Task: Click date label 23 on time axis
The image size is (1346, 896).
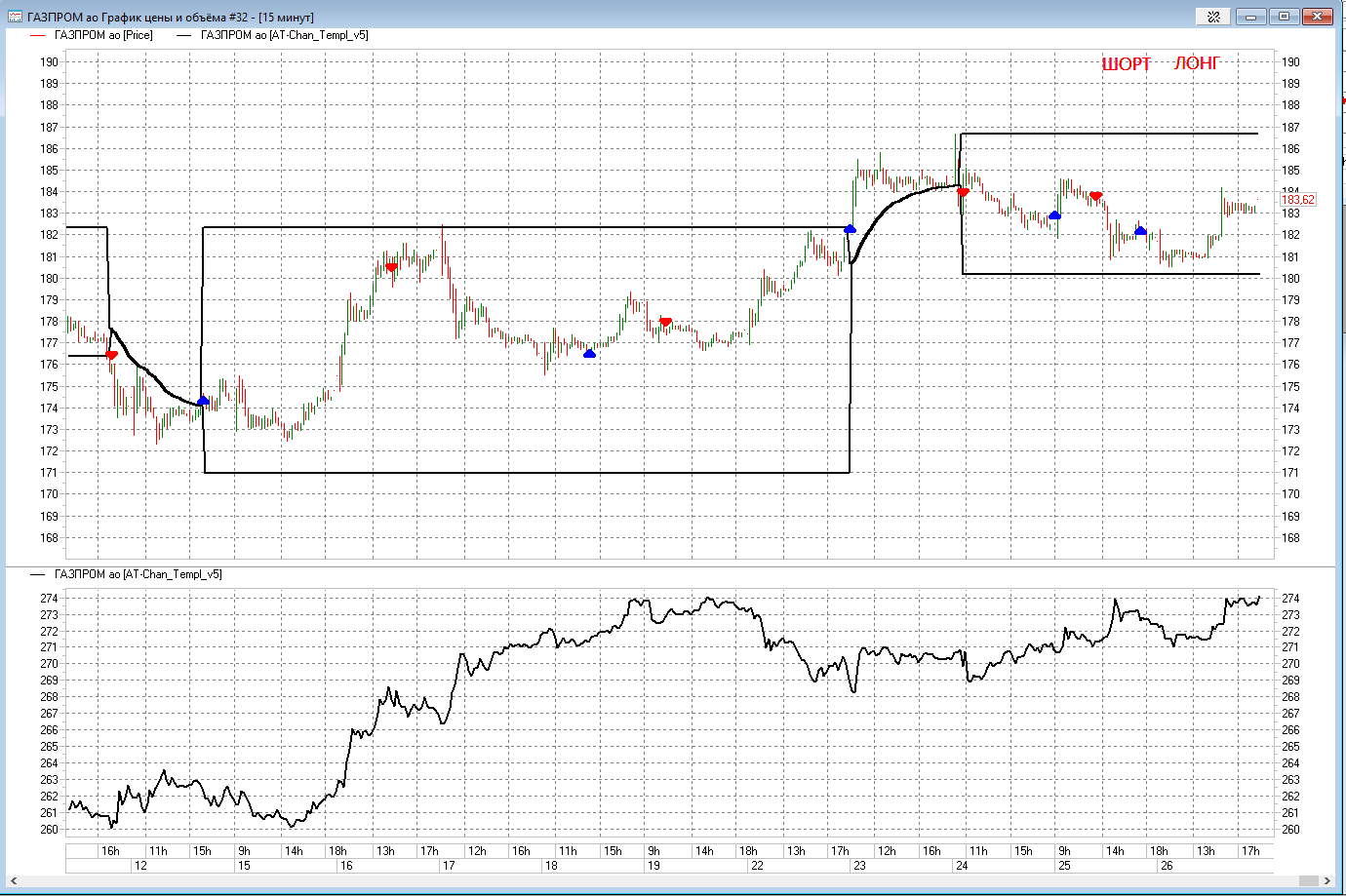Action: pos(859,866)
